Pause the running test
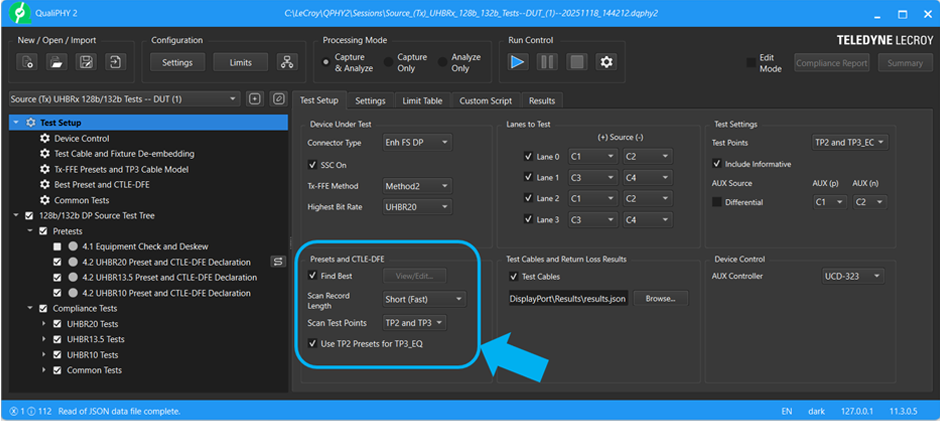The image size is (940, 421). pyautogui.click(x=547, y=62)
